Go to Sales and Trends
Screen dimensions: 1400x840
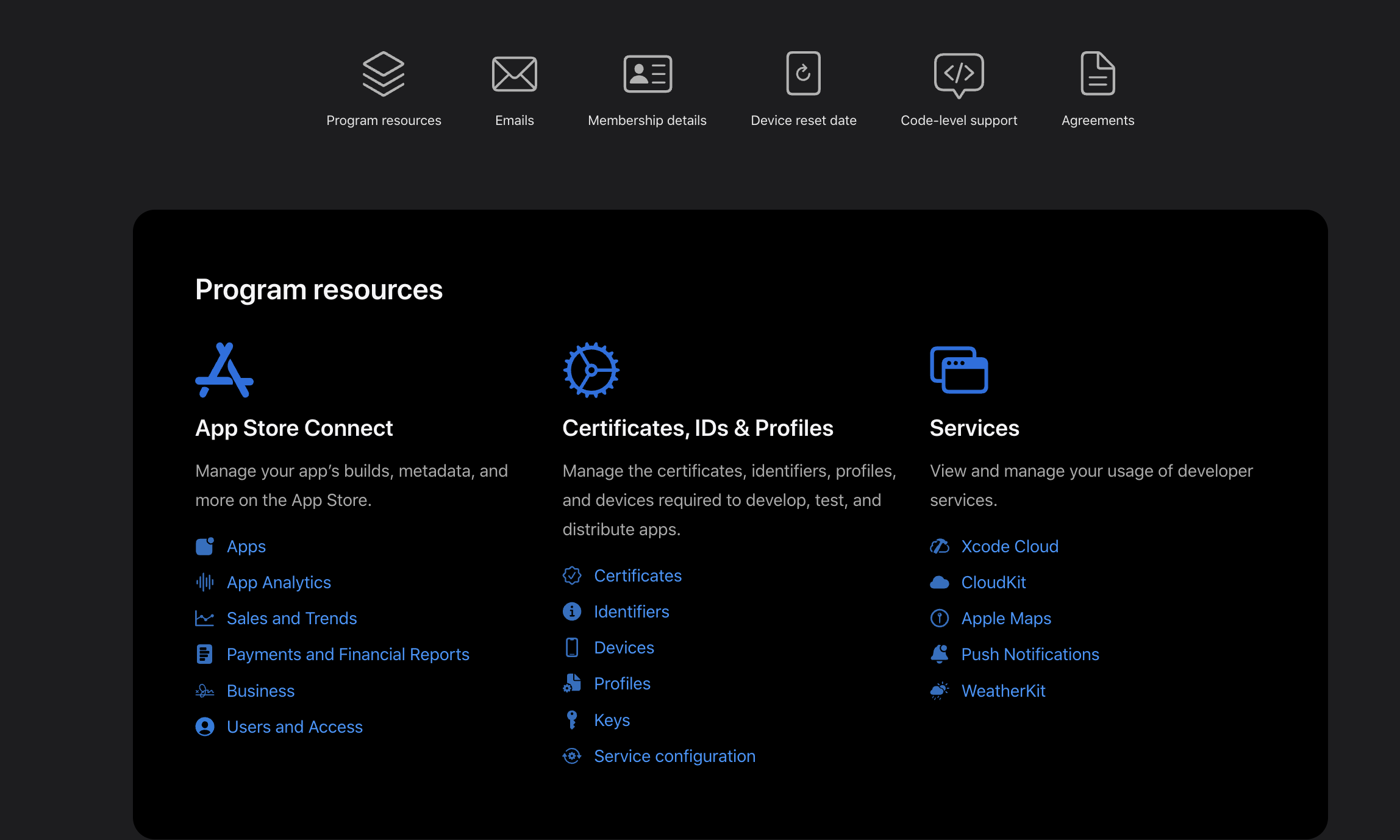tap(291, 618)
